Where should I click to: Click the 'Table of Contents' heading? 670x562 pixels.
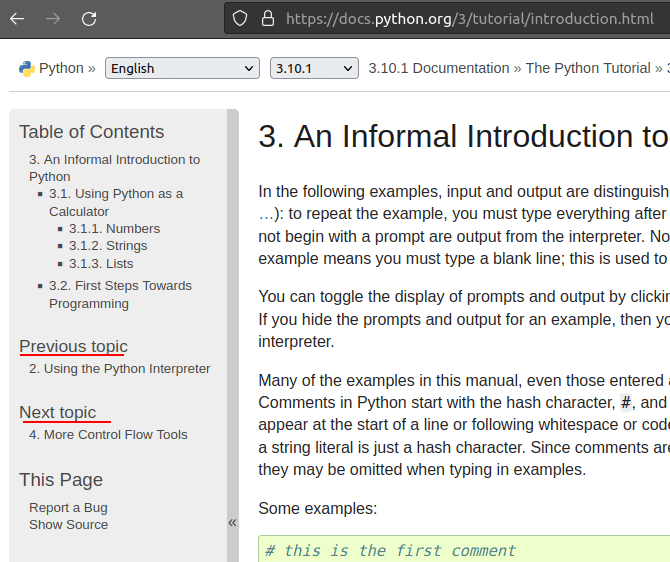click(x=91, y=132)
